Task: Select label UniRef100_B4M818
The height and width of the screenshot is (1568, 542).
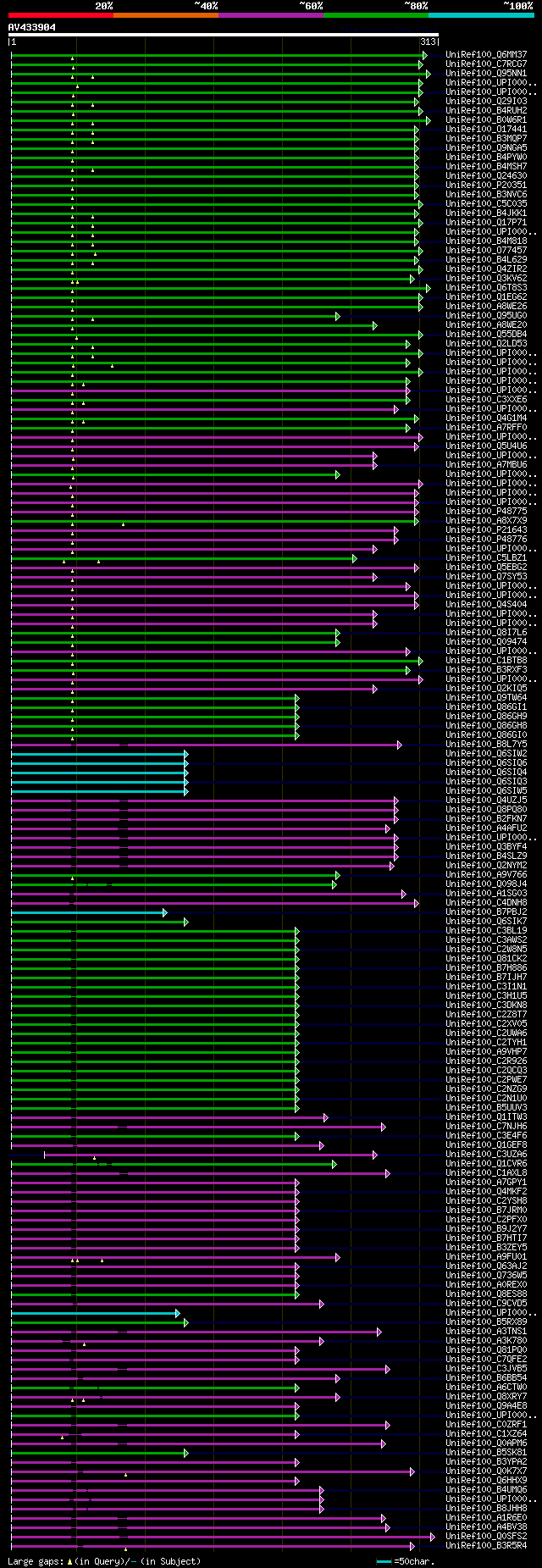Action: pos(486,241)
